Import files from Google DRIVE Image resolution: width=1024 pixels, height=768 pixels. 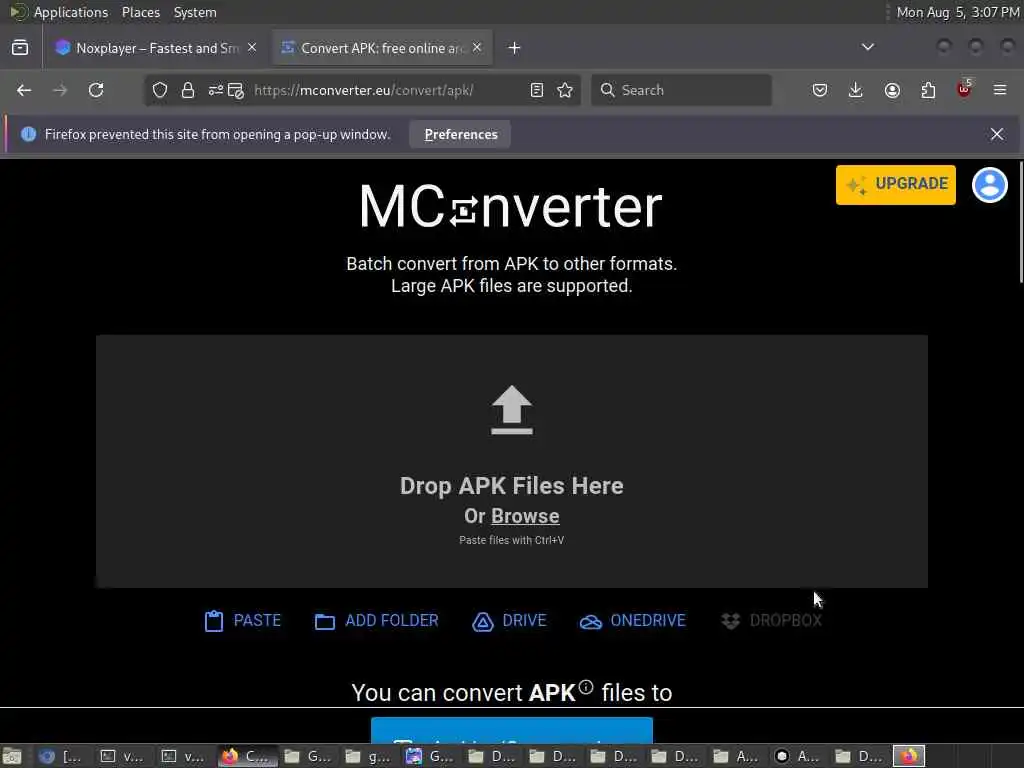click(x=509, y=620)
